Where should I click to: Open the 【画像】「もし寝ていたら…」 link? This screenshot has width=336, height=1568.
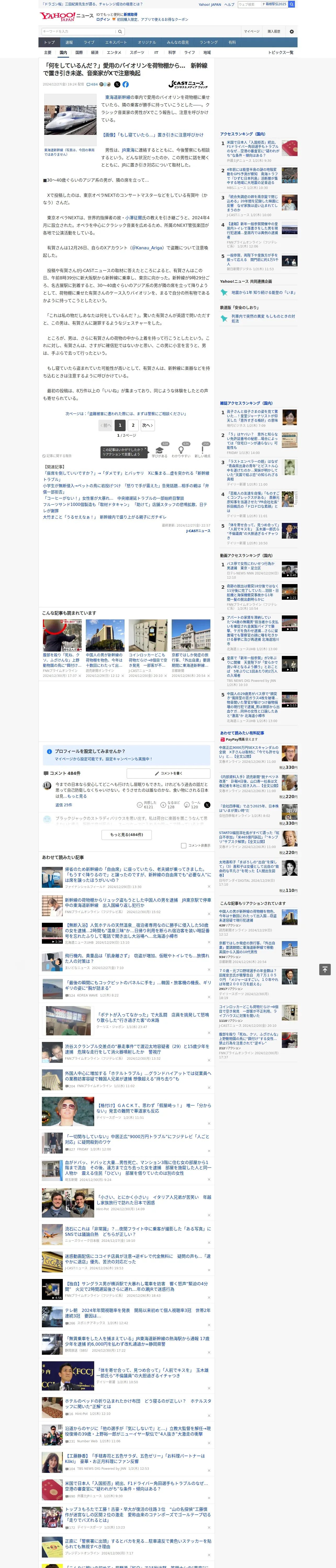[153, 135]
